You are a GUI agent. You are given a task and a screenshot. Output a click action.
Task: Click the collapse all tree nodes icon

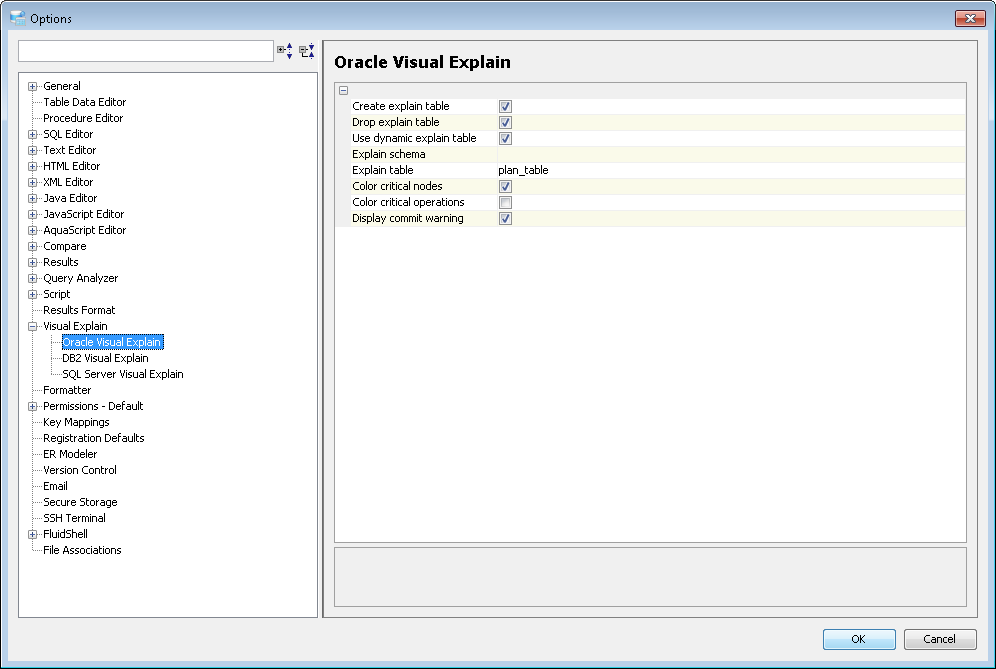click(x=307, y=51)
